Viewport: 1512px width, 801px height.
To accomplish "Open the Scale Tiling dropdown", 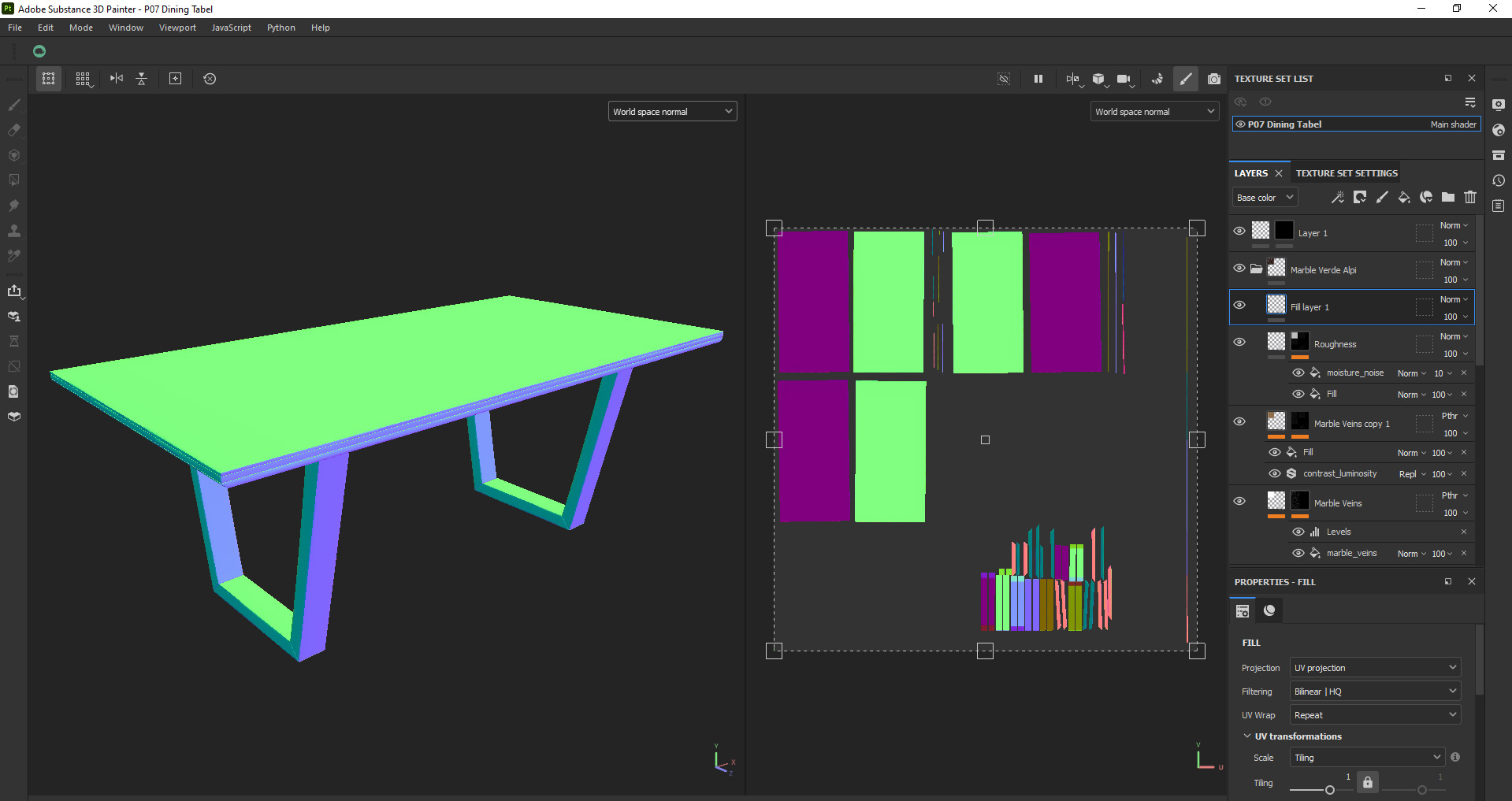I will click(x=1367, y=758).
